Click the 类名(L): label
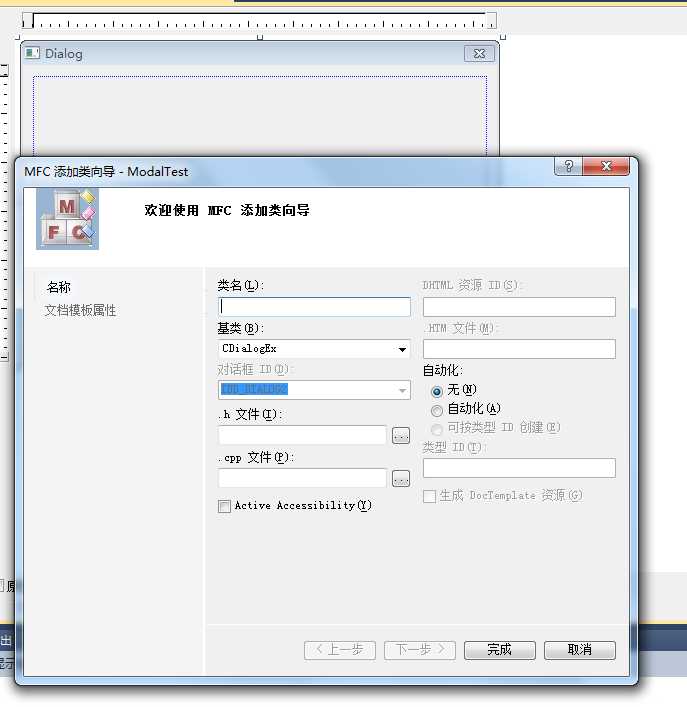 (x=240, y=285)
